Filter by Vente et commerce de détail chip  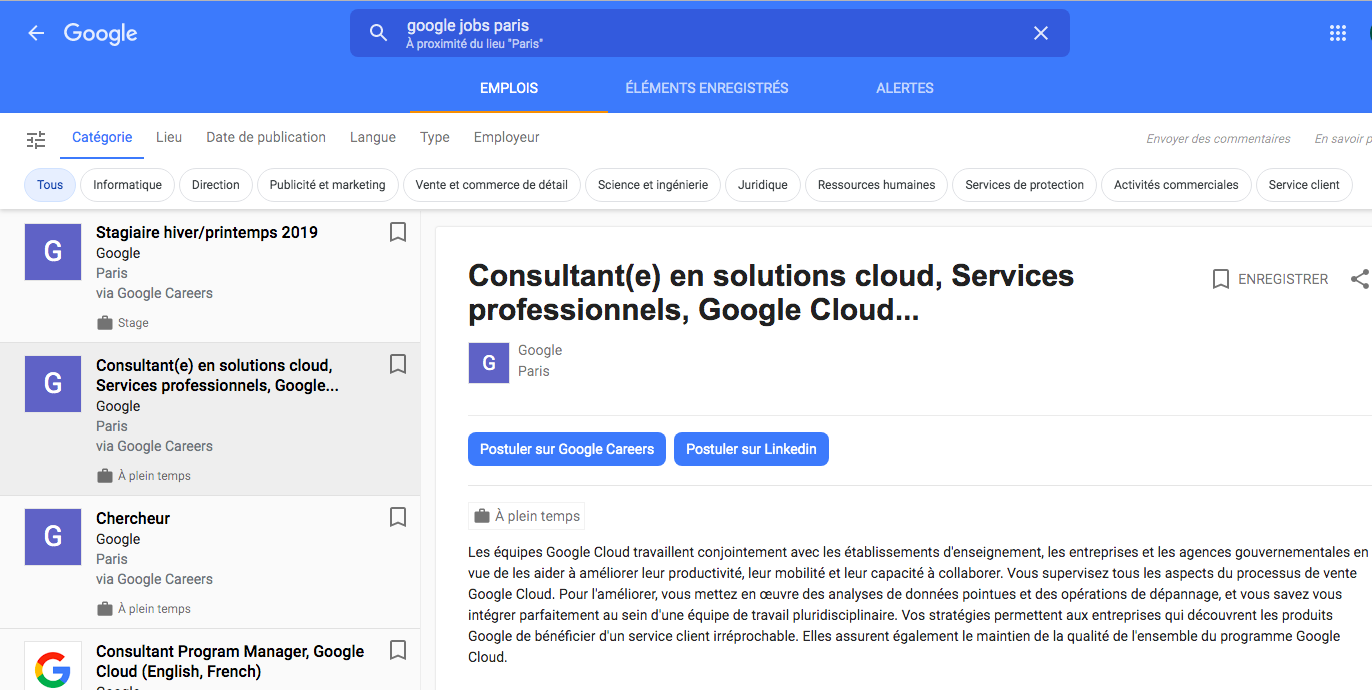pyautogui.click(x=492, y=185)
